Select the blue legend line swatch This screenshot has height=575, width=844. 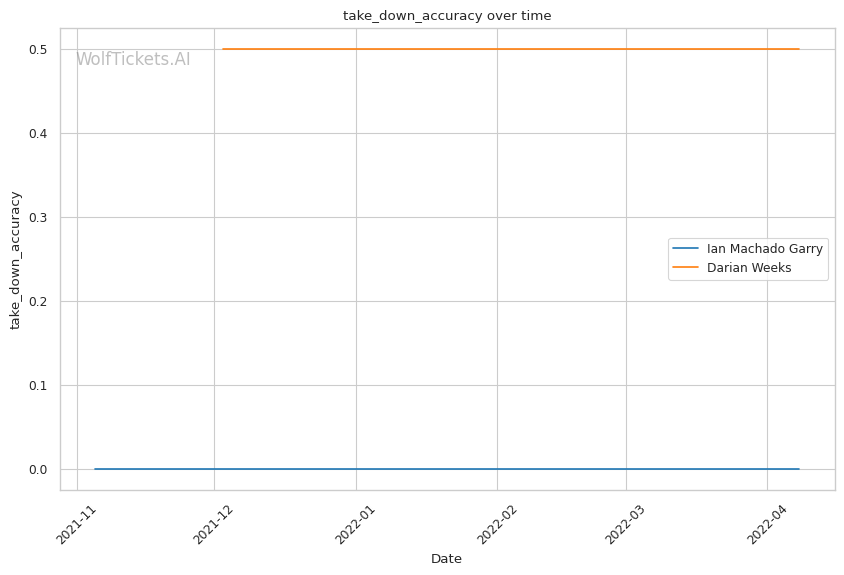tap(686, 248)
